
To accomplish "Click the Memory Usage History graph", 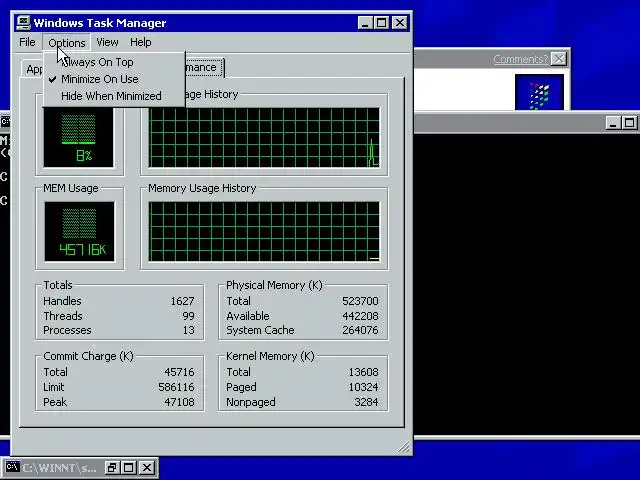I will [264, 231].
